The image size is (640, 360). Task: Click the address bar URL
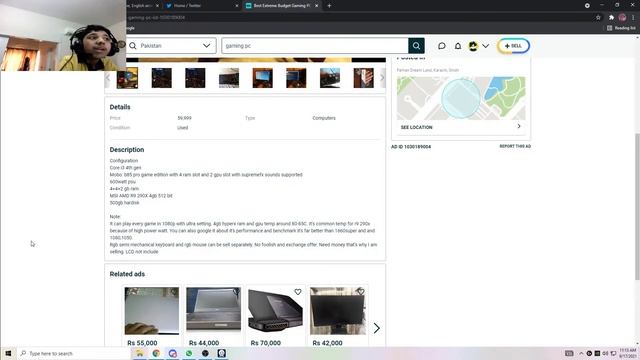pos(157,18)
